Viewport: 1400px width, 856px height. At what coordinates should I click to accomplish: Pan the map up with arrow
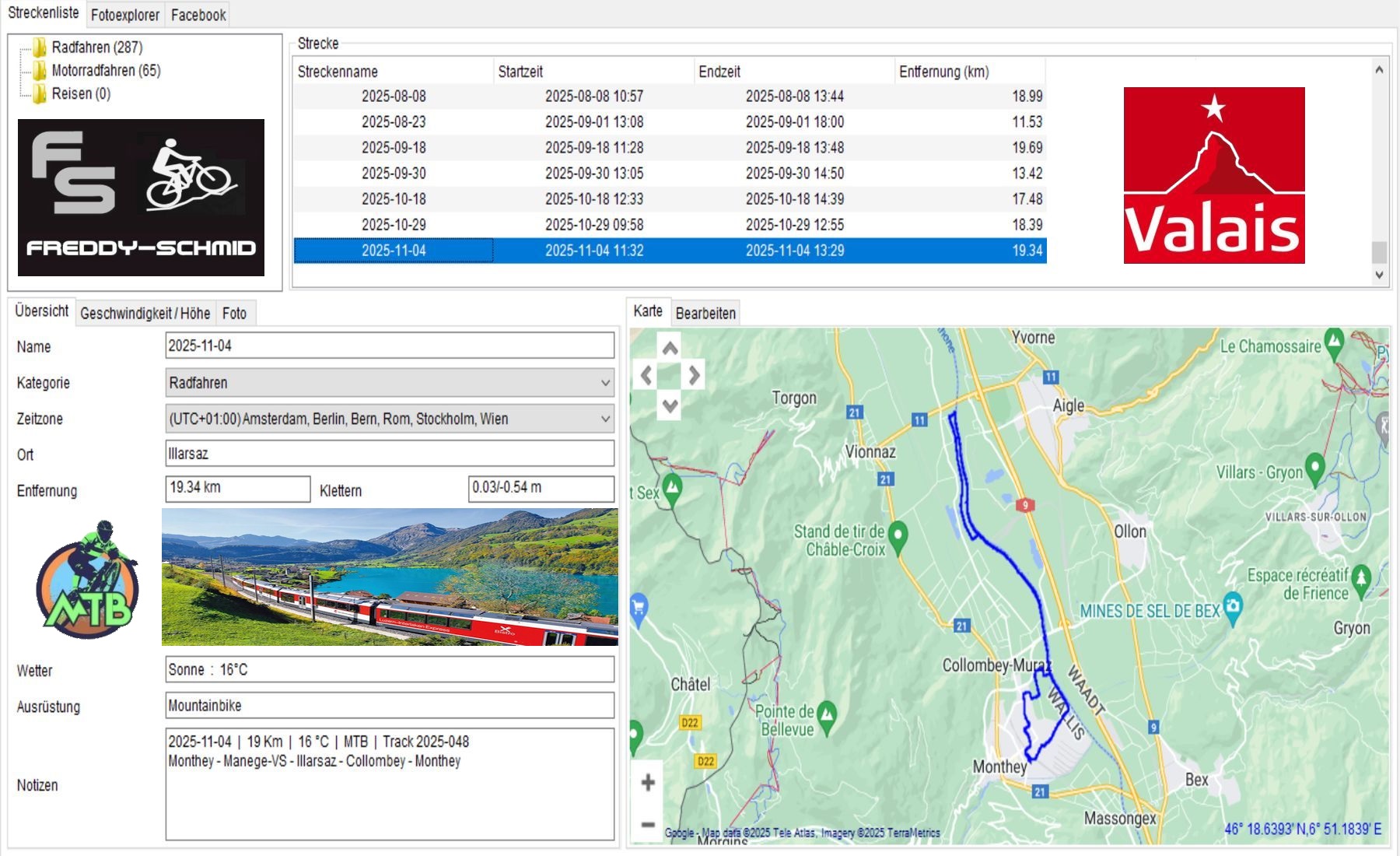point(670,348)
